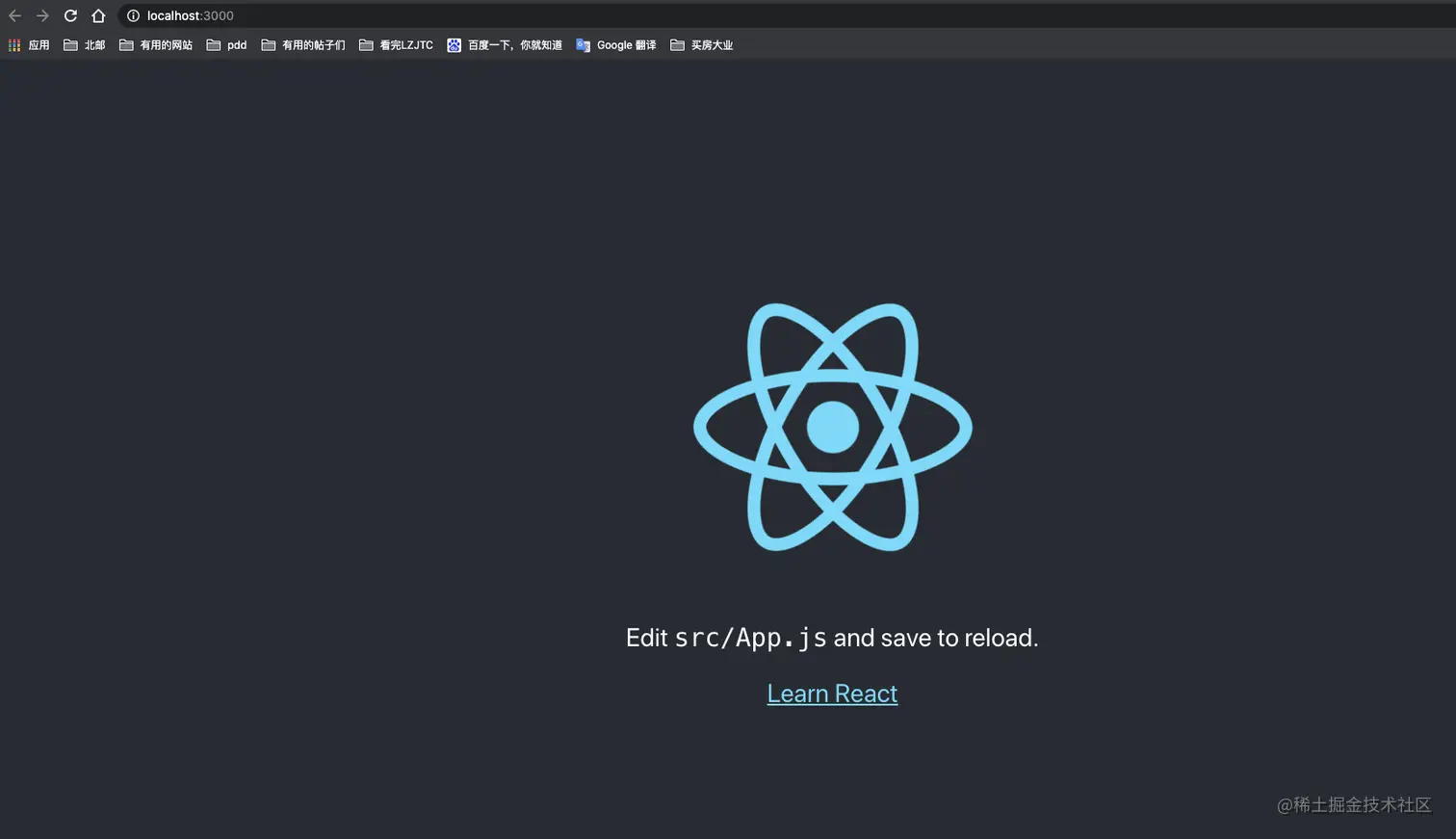The height and width of the screenshot is (839, 1456).
Task: Open the pdd bookmark folder
Action: [227, 45]
